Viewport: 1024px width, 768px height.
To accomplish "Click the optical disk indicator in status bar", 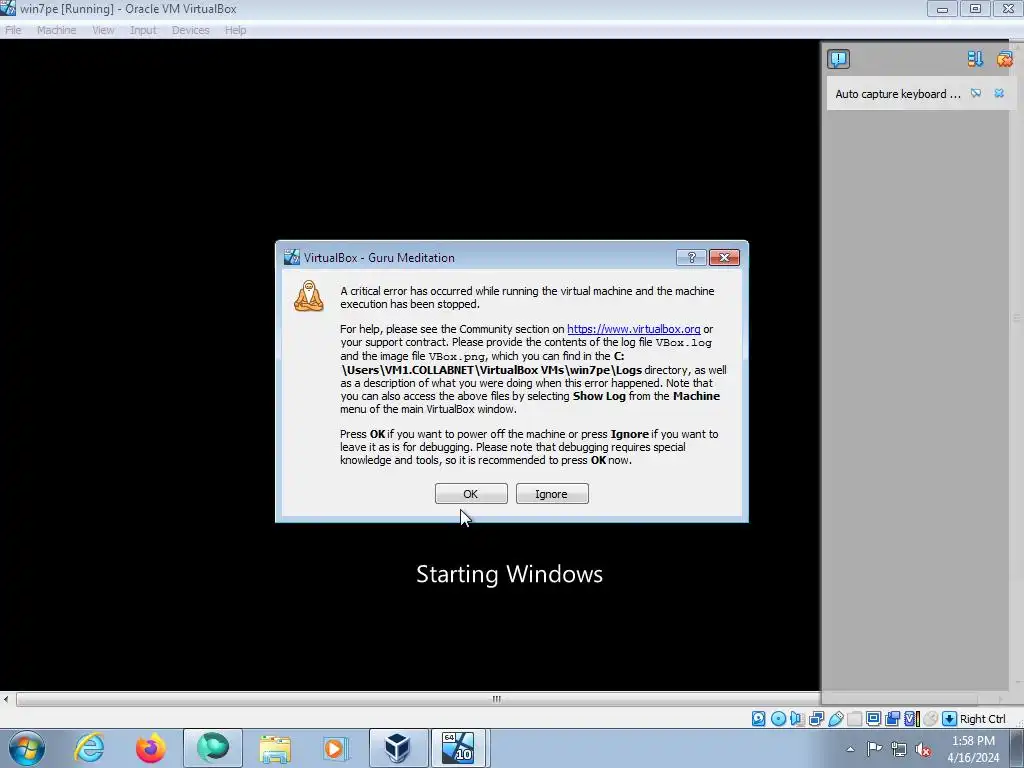I will point(778,718).
